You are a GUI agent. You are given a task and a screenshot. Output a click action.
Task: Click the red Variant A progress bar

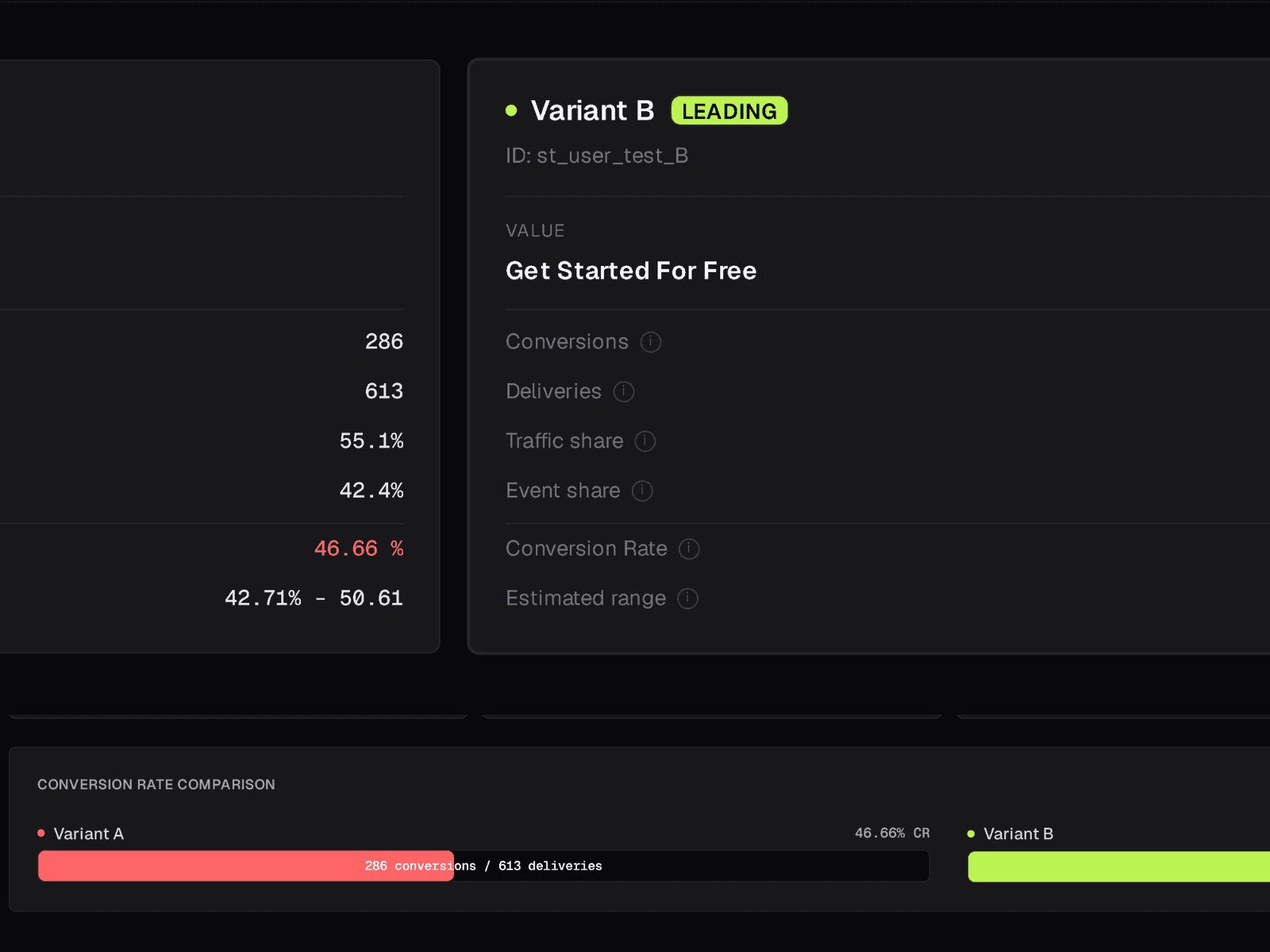pos(246,866)
